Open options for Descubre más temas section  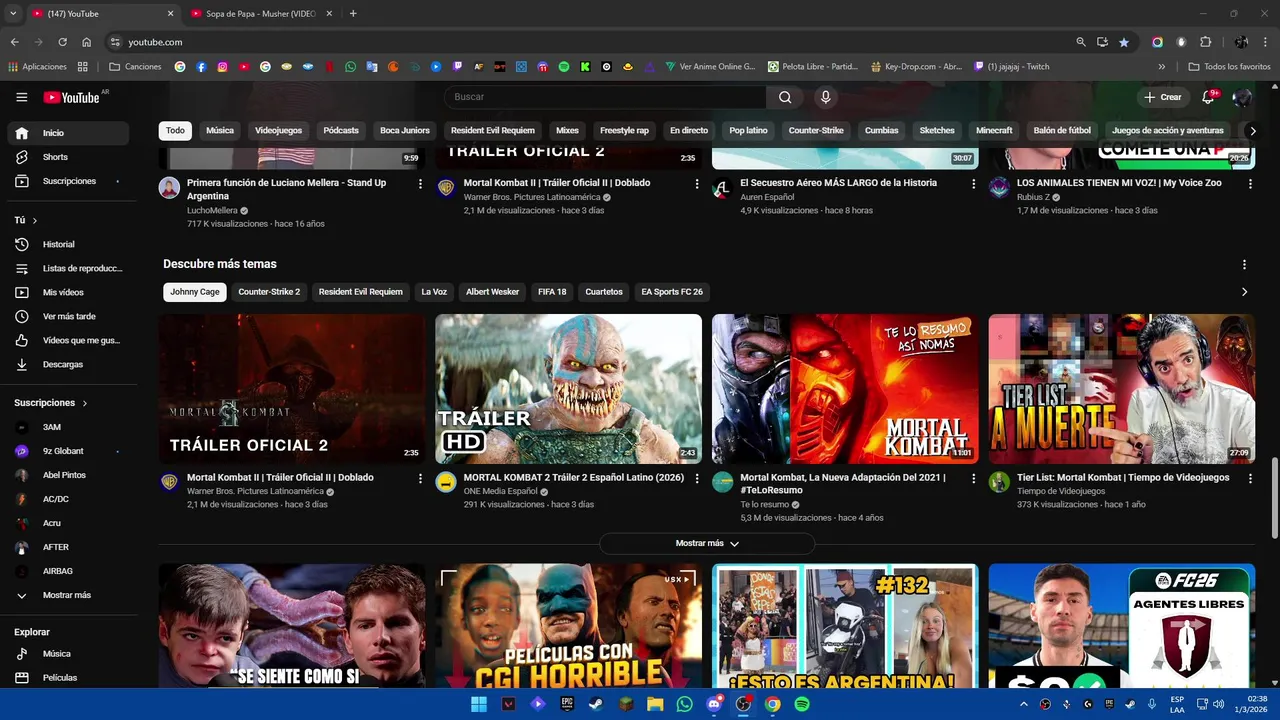[x=1244, y=264]
